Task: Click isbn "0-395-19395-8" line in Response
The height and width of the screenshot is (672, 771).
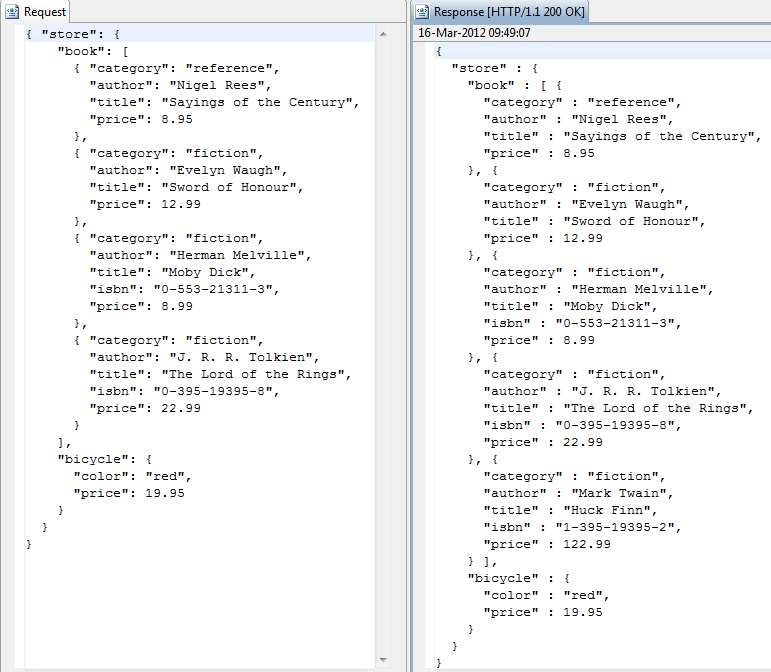Action: (x=583, y=425)
